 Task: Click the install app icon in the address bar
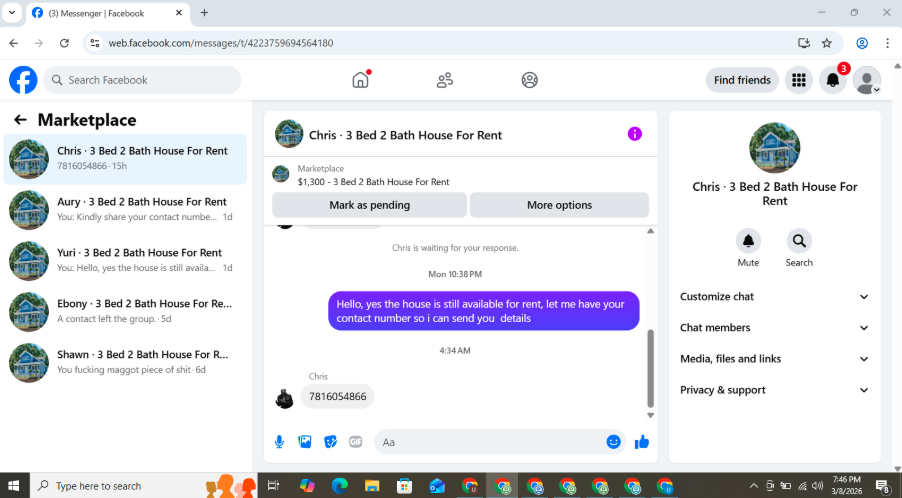(x=804, y=43)
